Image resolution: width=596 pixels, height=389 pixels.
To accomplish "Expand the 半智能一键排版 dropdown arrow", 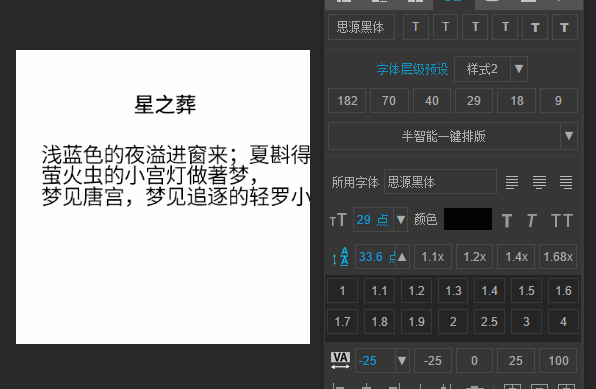I will pyautogui.click(x=569, y=136).
